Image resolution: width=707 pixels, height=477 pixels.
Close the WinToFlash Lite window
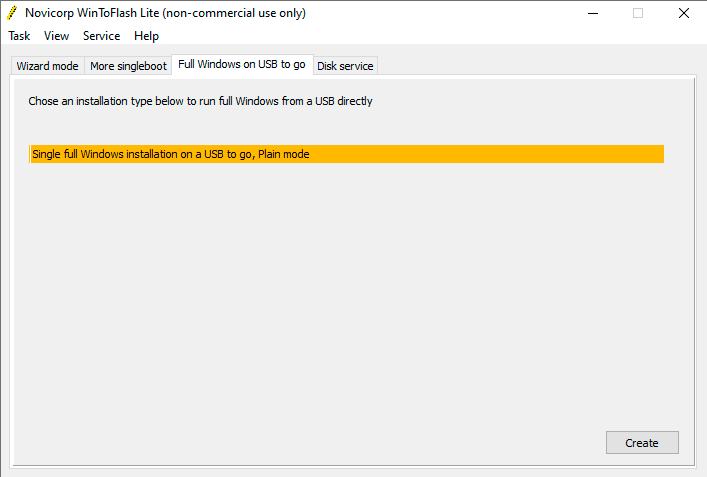coord(684,13)
